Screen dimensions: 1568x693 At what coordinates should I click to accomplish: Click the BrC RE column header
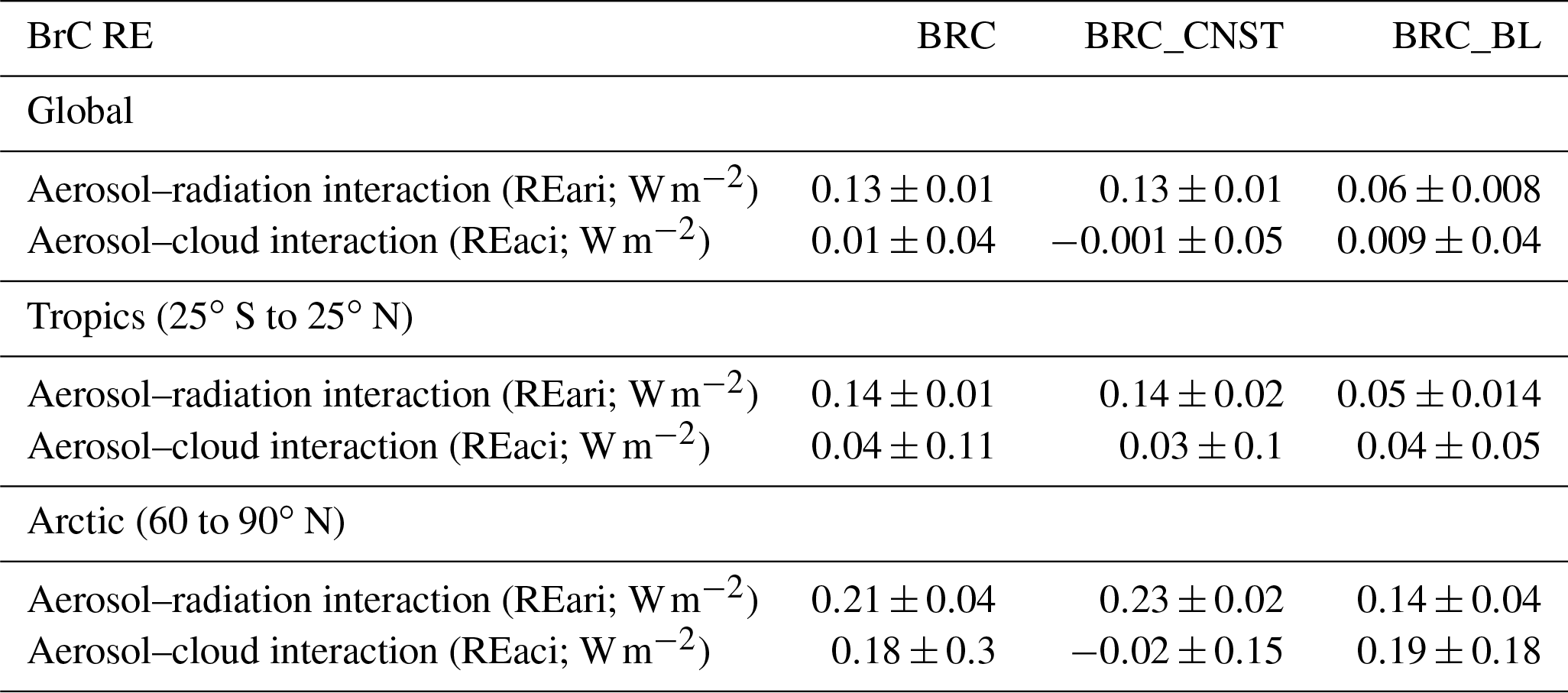(90, 37)
